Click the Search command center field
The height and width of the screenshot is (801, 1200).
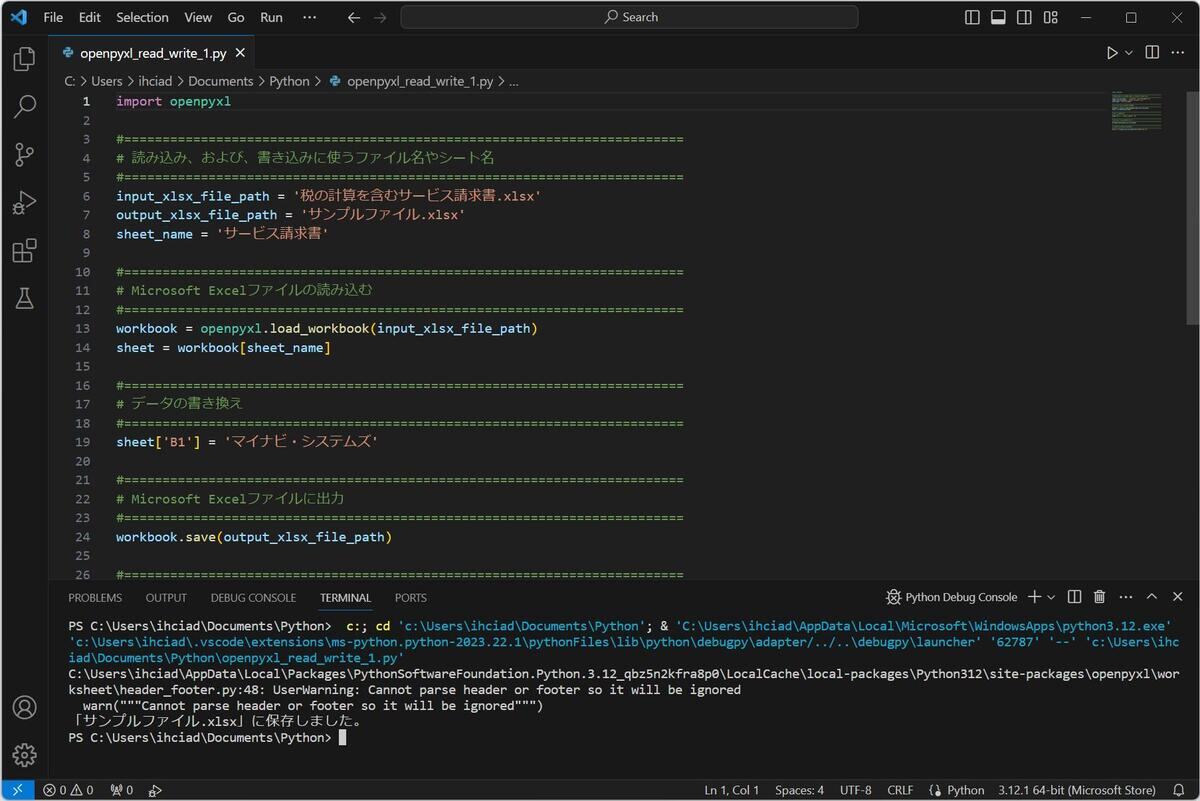point(630,17)
